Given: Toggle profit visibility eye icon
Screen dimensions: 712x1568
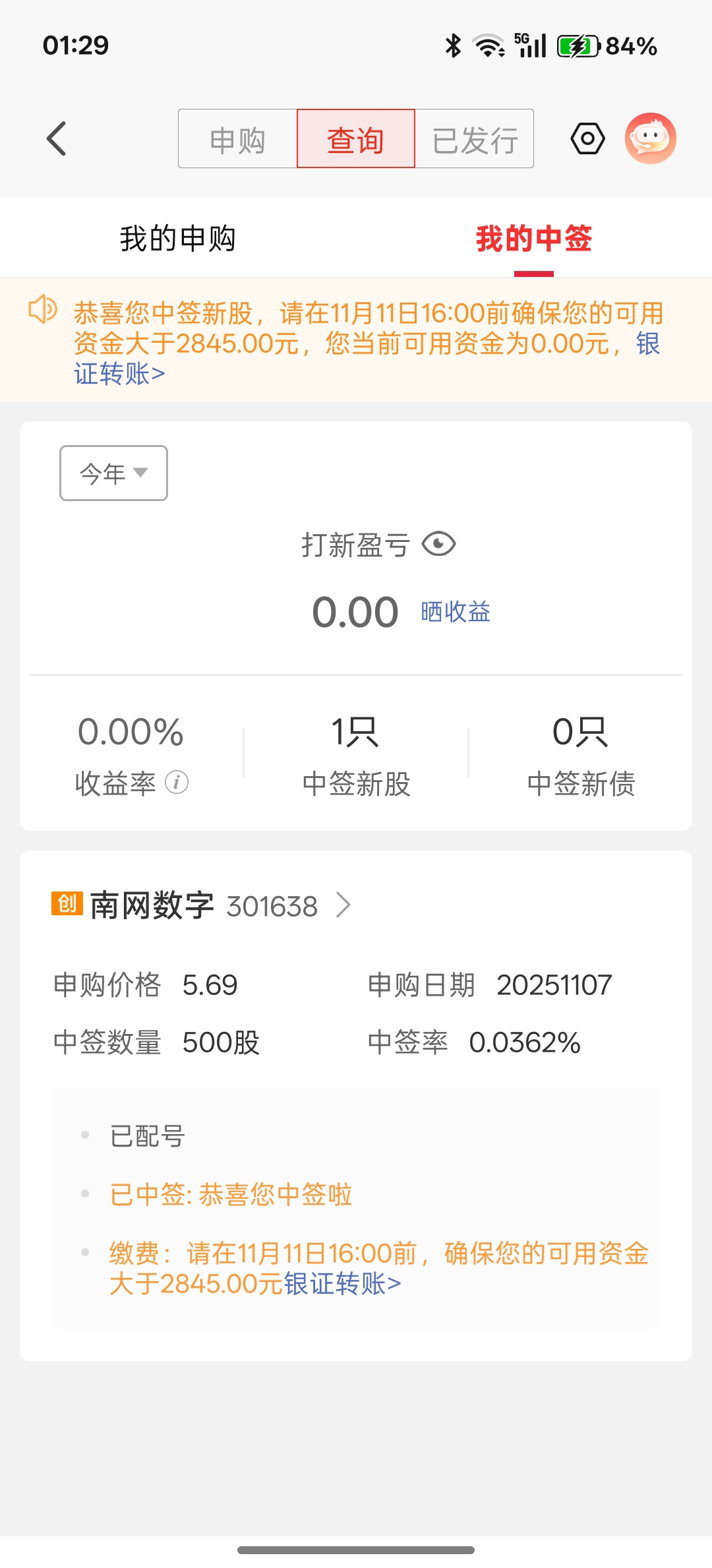Looking at the screenshot, I should coord(439,545).
